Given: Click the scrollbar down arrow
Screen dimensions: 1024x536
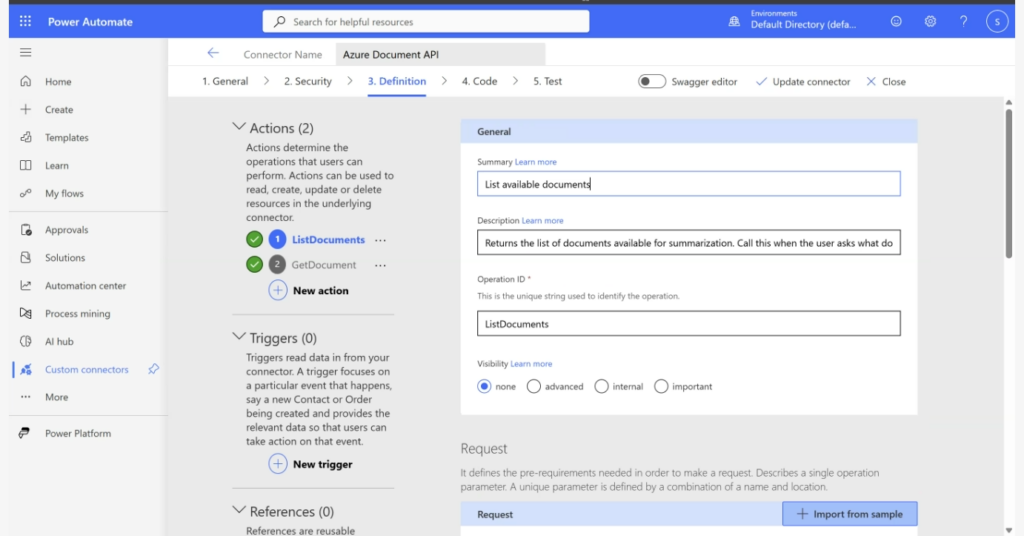Looking at the screenshot, I should point(1008,530).
